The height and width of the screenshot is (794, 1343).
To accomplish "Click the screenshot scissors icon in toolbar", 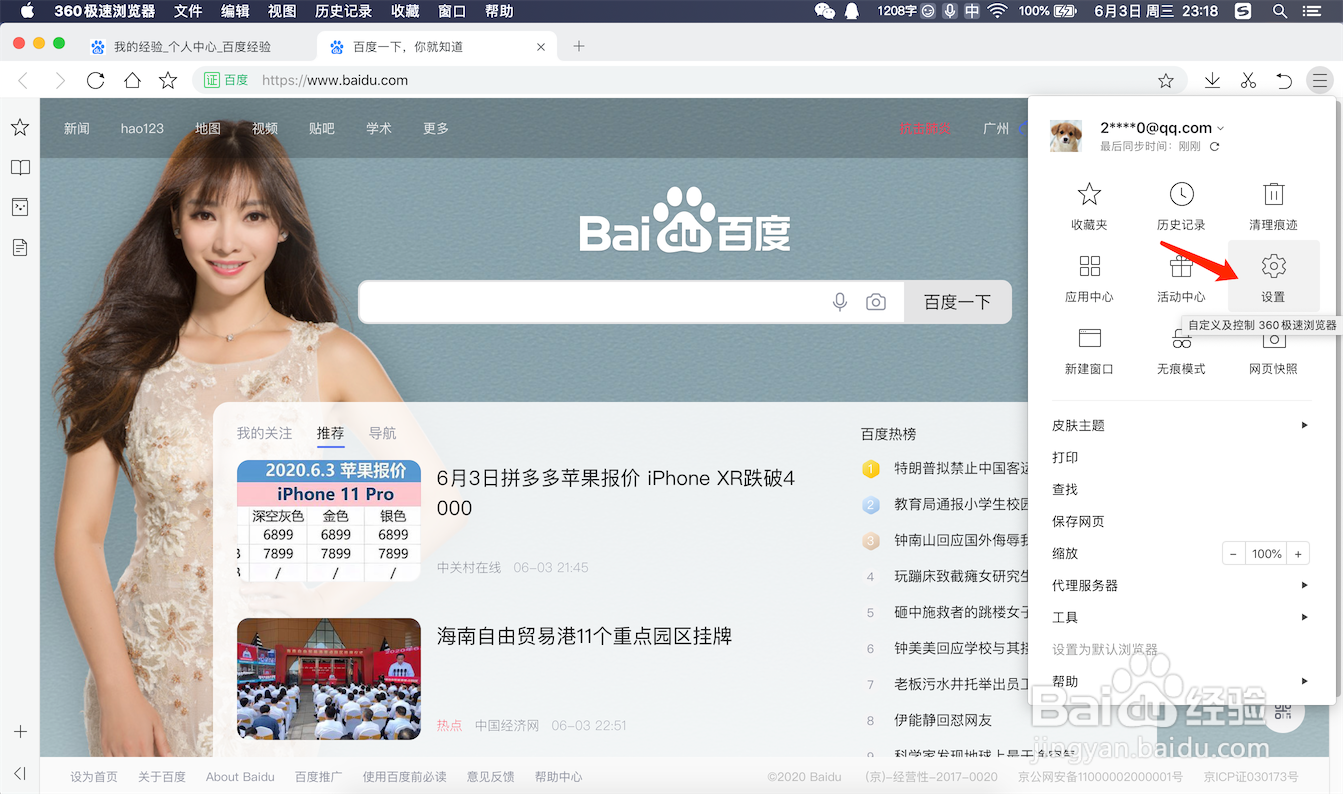I will 1247,79.
